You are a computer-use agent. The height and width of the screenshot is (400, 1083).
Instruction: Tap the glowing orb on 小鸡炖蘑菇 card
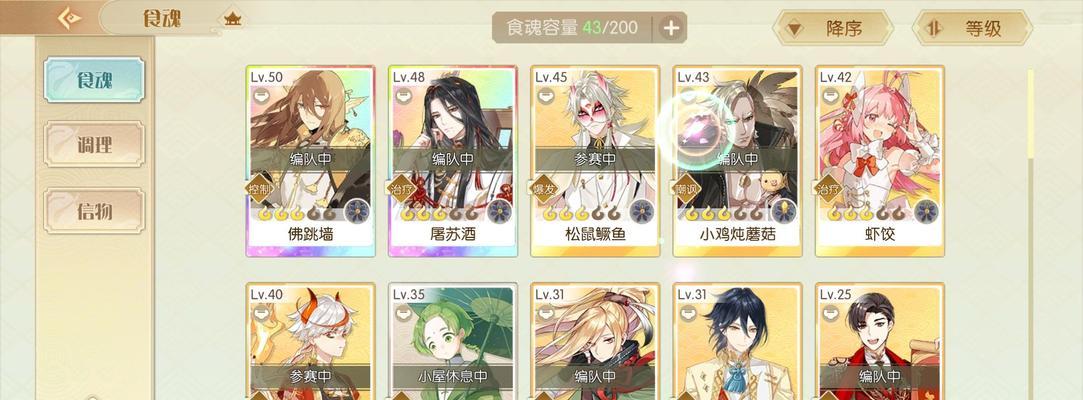tap(695, 128)
